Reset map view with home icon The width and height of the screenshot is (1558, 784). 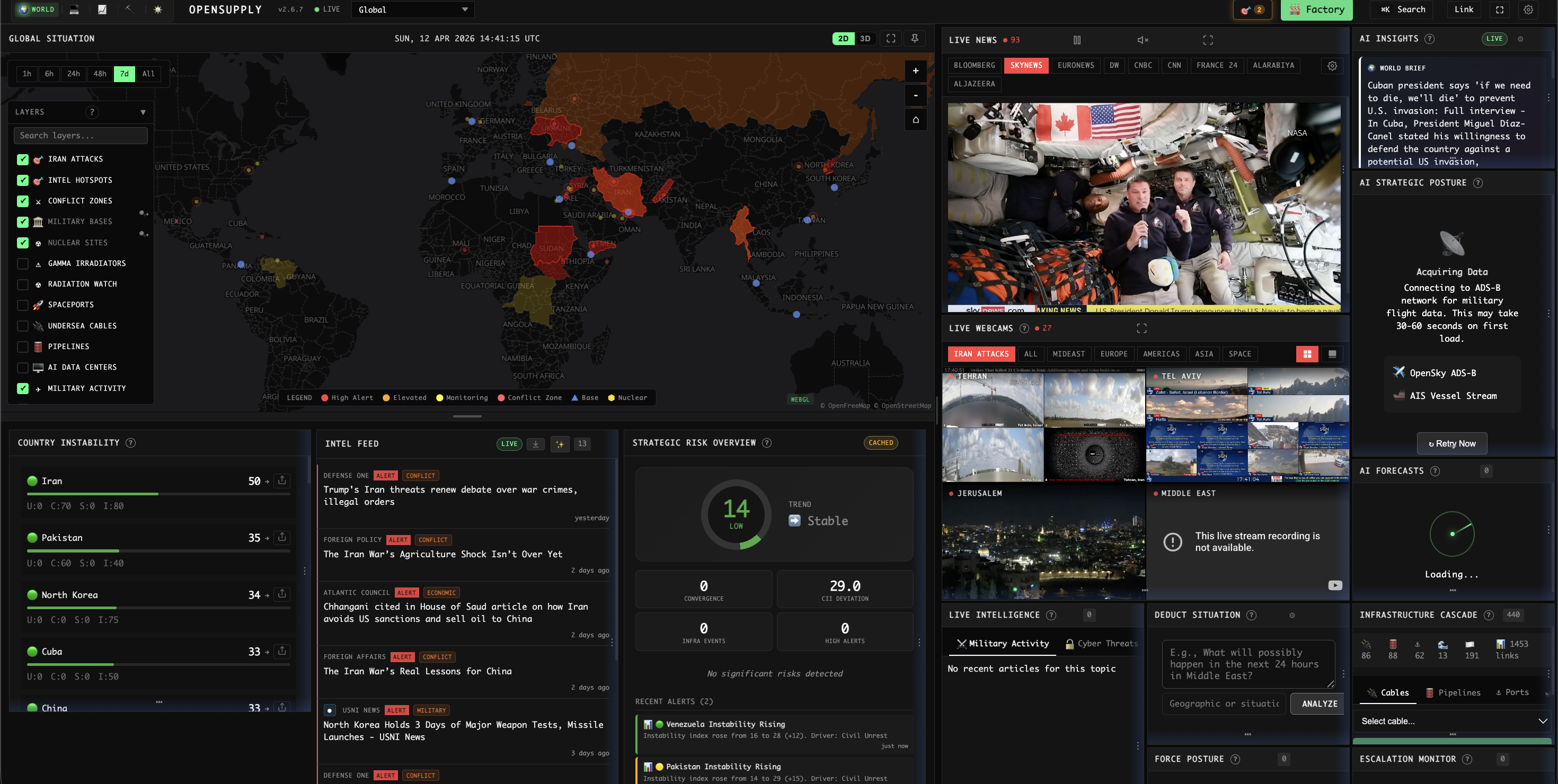point(915,120)
